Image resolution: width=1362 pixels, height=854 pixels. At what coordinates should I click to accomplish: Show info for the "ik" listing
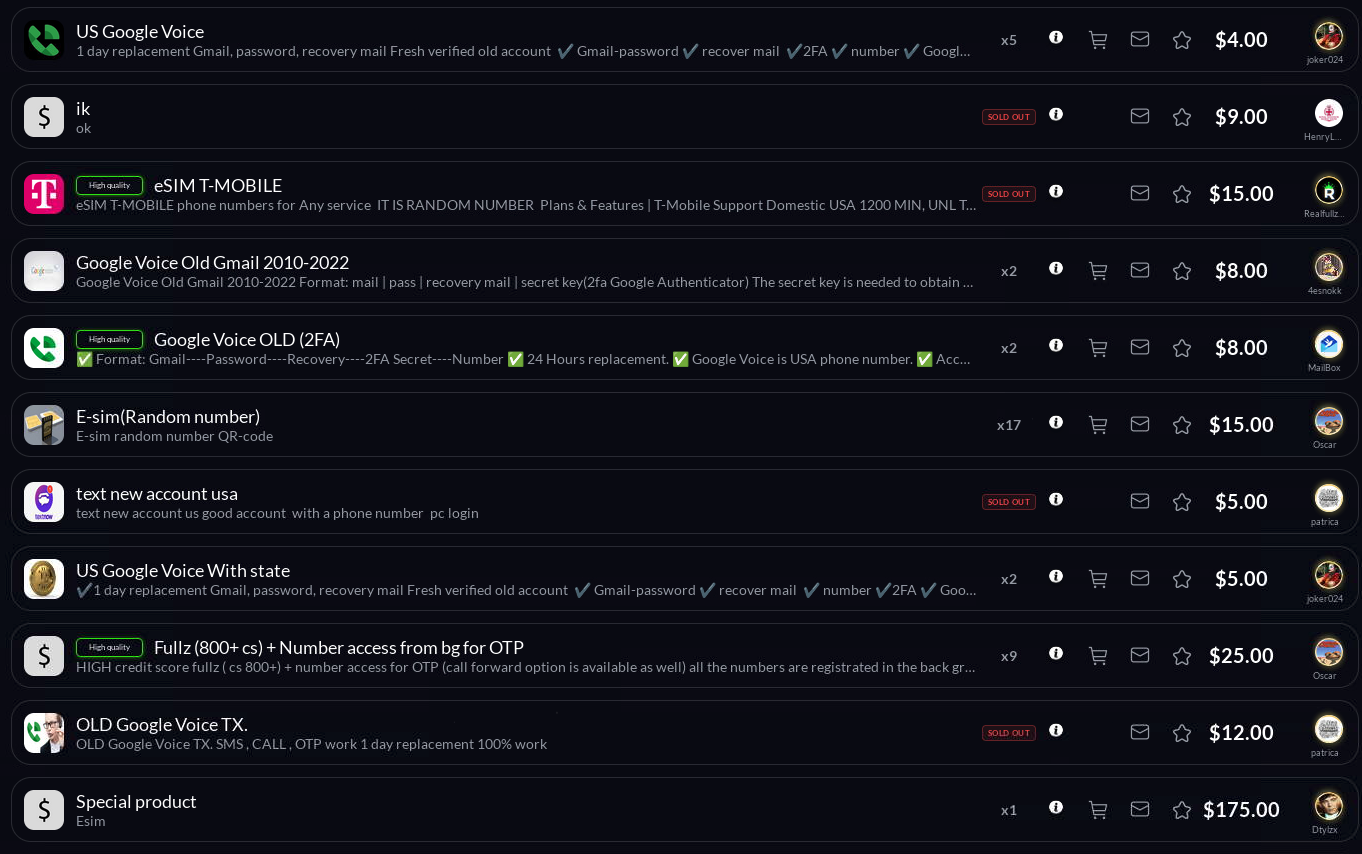click(x=1056, y=114)
